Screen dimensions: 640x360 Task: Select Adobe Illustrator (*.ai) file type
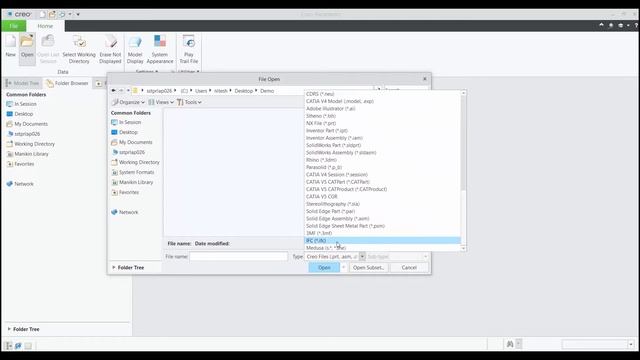(382, 109)
